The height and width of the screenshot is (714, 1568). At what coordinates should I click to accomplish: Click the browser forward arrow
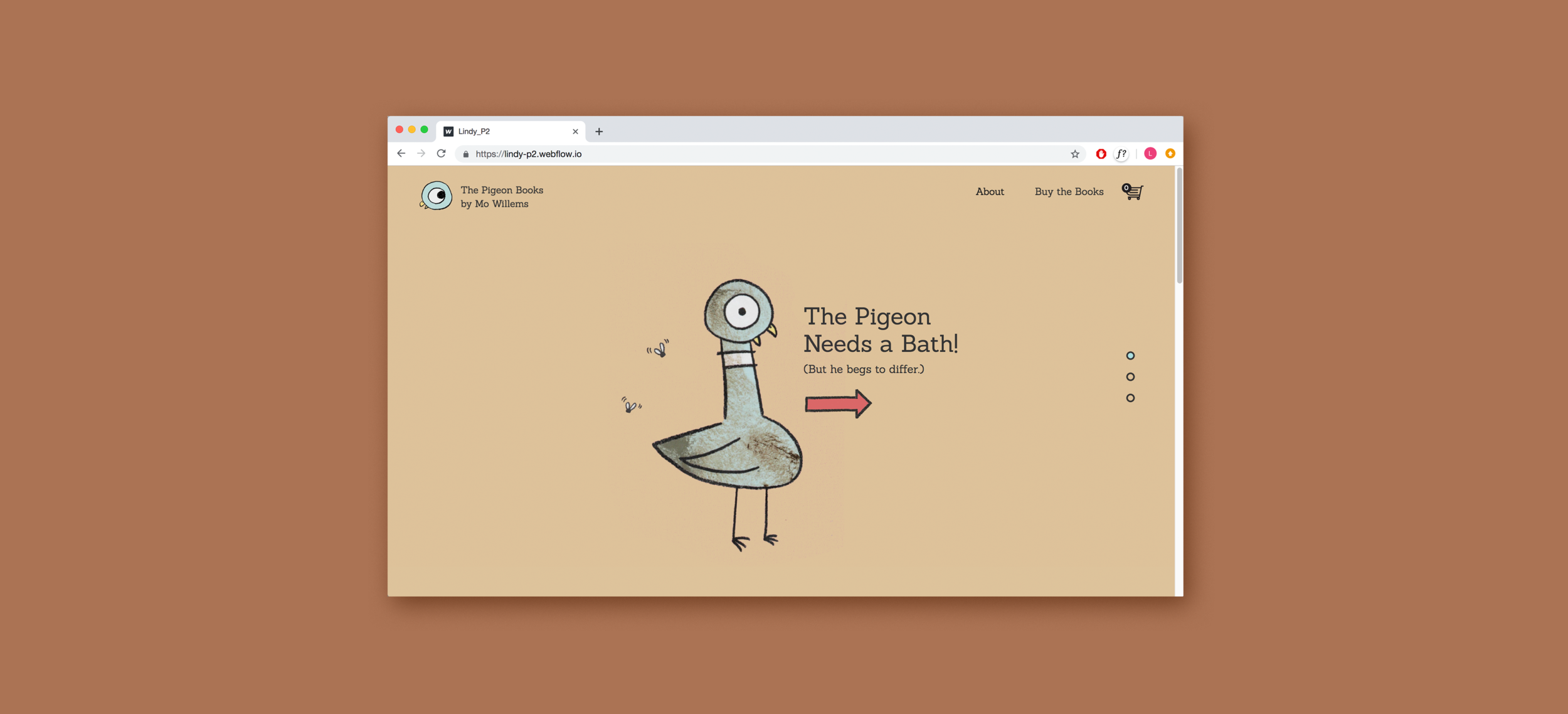(x=421, y=154)
